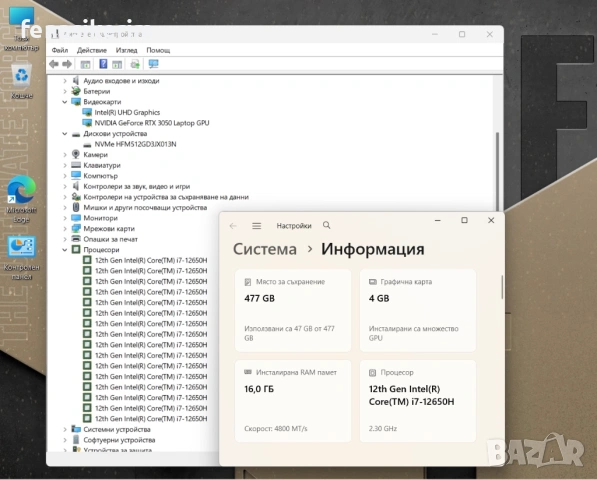Click the Монитори monitor icon
Screen dimensions: 597x480
coord(76,218)
